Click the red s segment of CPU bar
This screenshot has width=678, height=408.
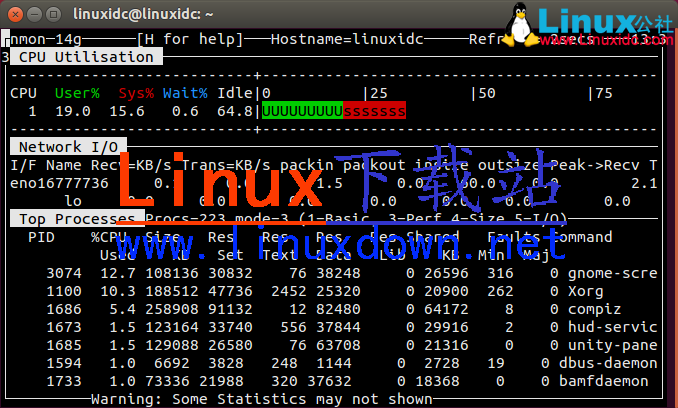click(374, 111)
